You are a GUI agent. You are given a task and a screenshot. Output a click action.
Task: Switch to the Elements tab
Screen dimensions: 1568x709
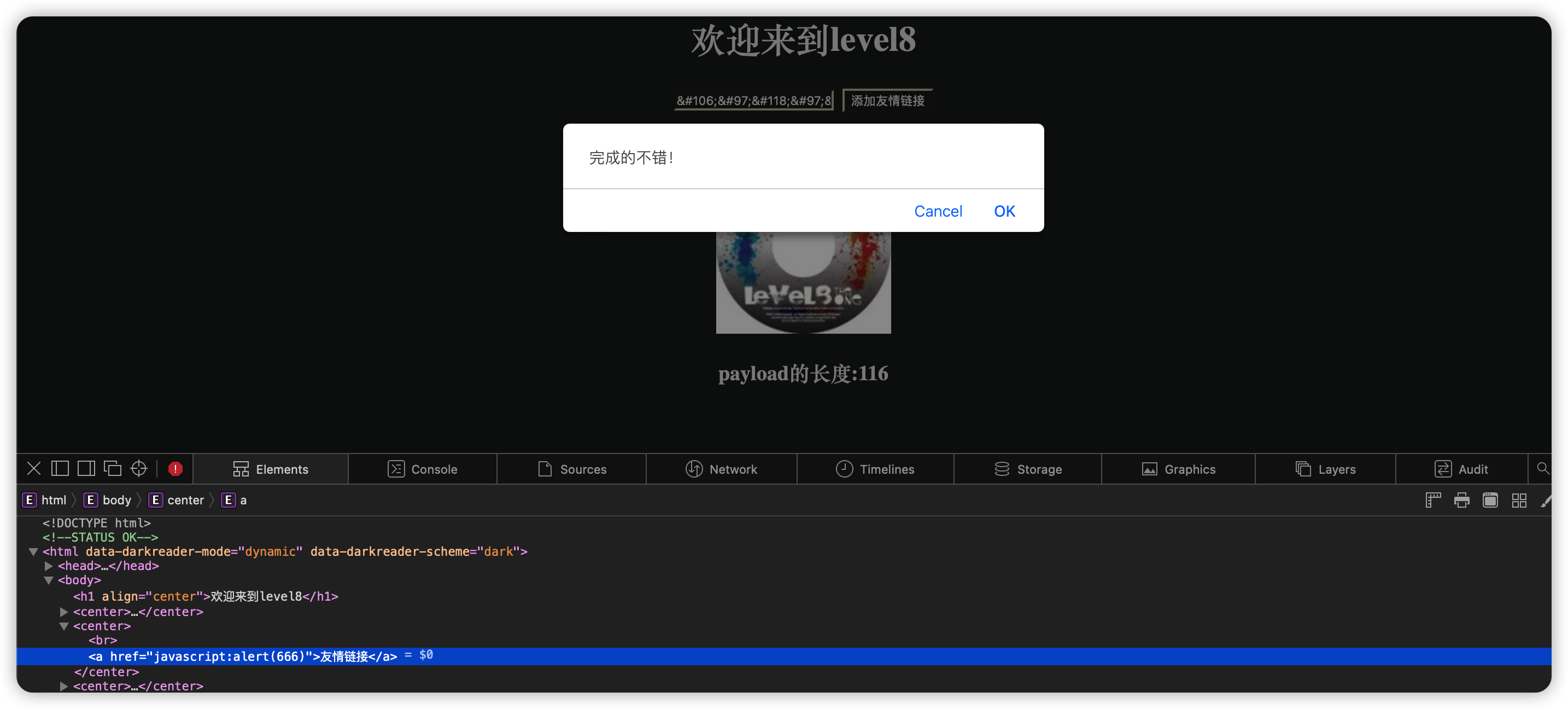pyautogui.click(x=270, y=469)
